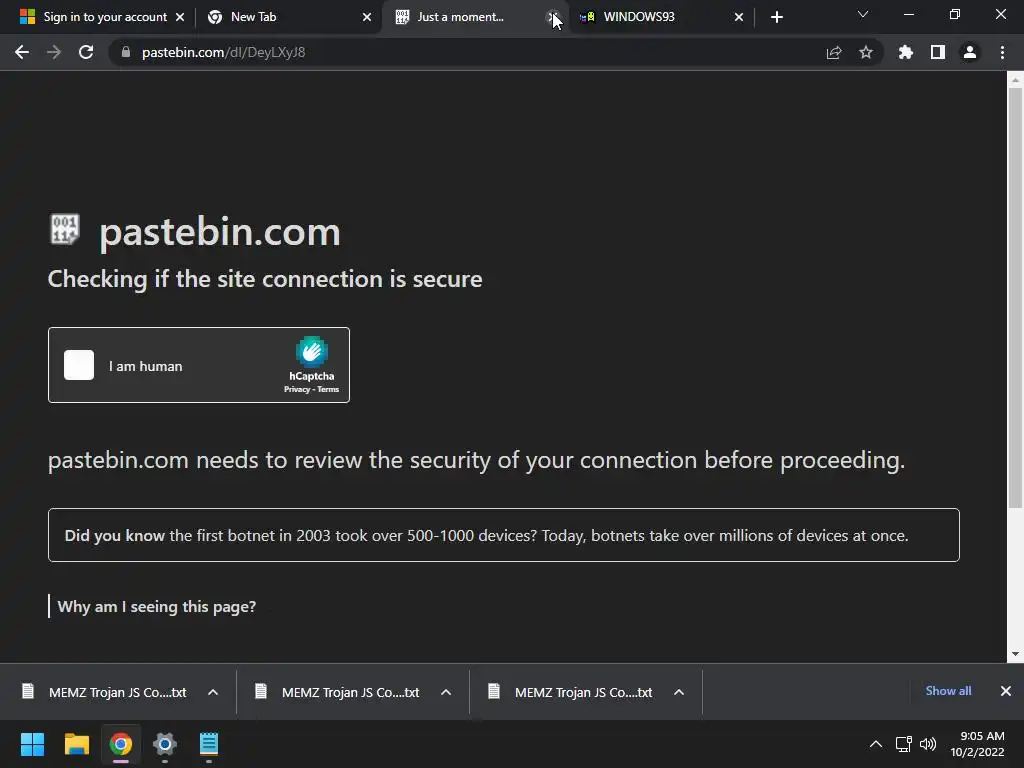This screenshot has width=1024, height=768.
Task: Close the Sign in to your account tab
Action: point(180,17)
